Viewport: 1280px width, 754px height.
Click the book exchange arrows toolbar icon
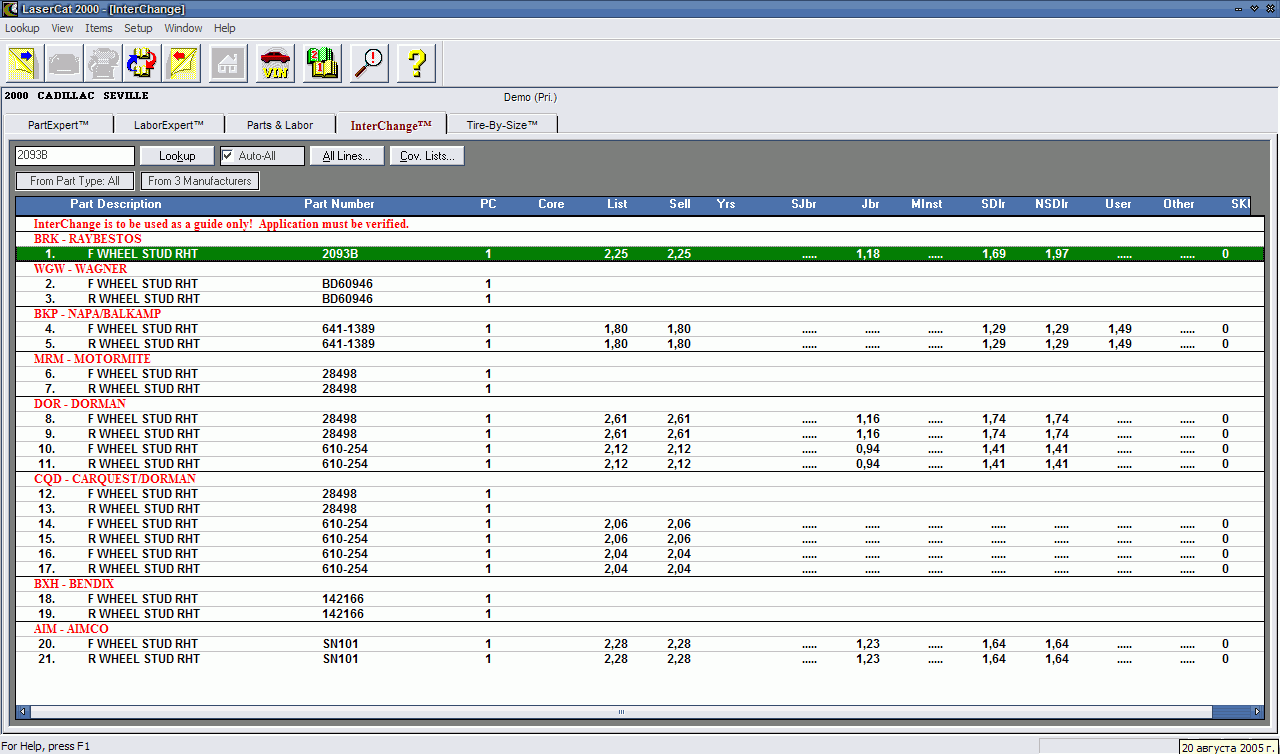tap(142, 63)
